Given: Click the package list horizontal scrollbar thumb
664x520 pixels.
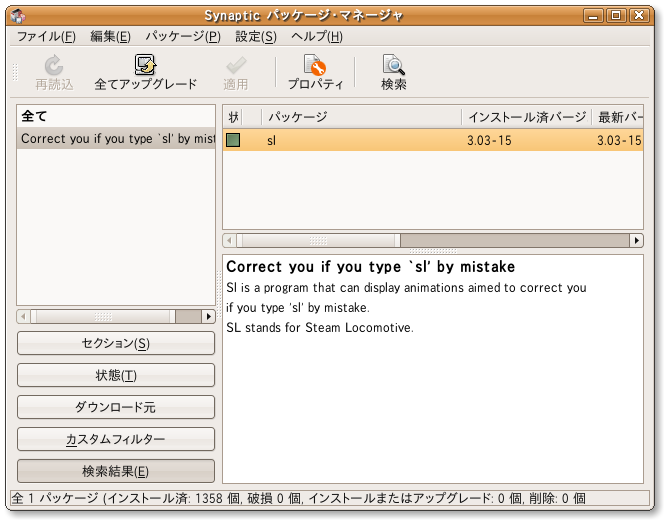Looking at the screenshot, I should pos(318,241).
